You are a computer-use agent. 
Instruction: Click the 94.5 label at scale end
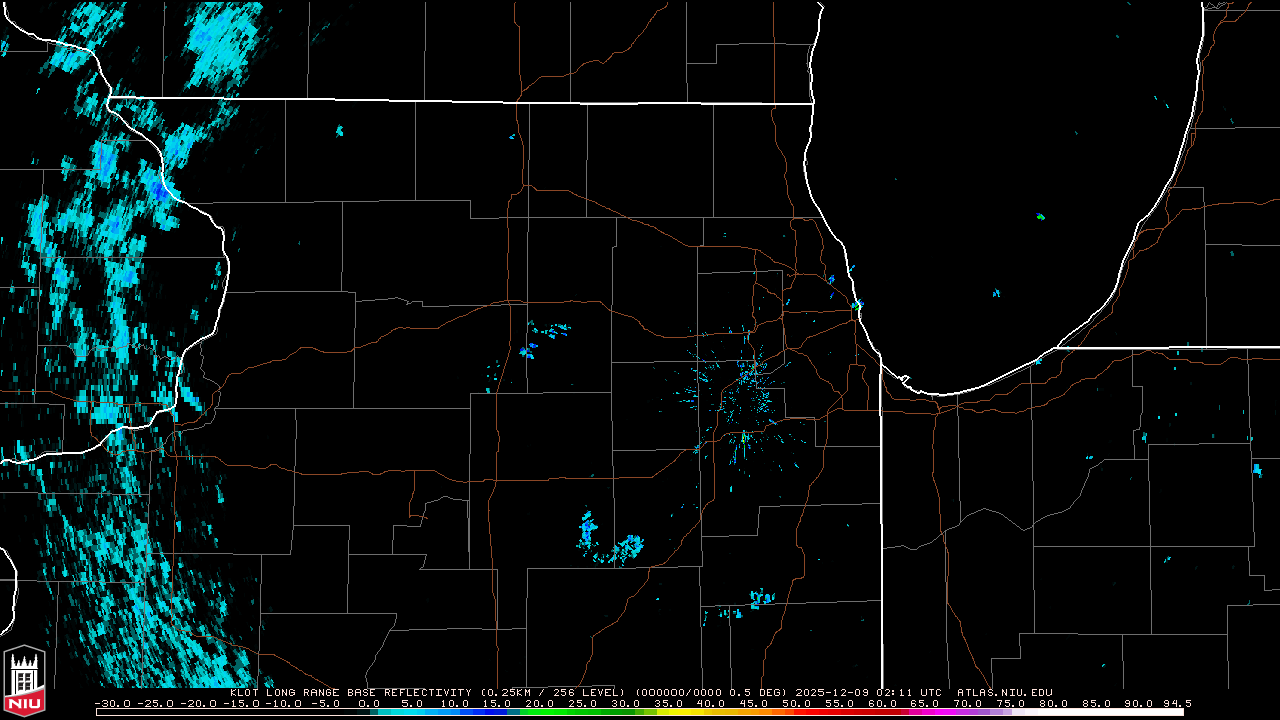[1177, 703]
